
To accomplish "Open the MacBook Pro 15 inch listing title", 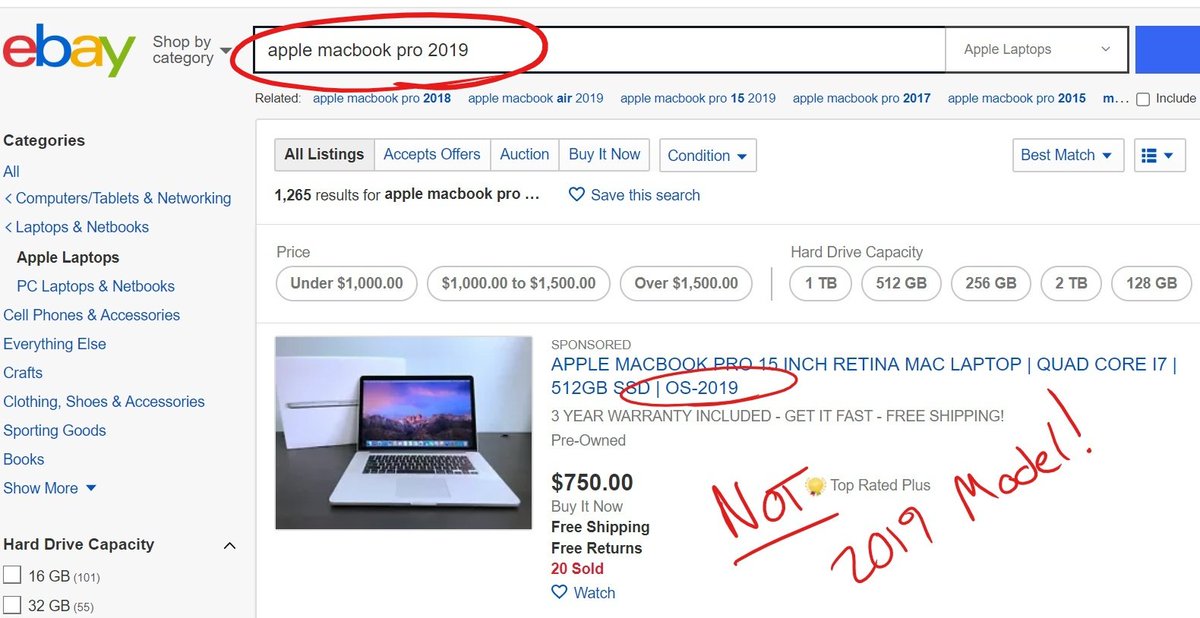I will coord(864,376).
